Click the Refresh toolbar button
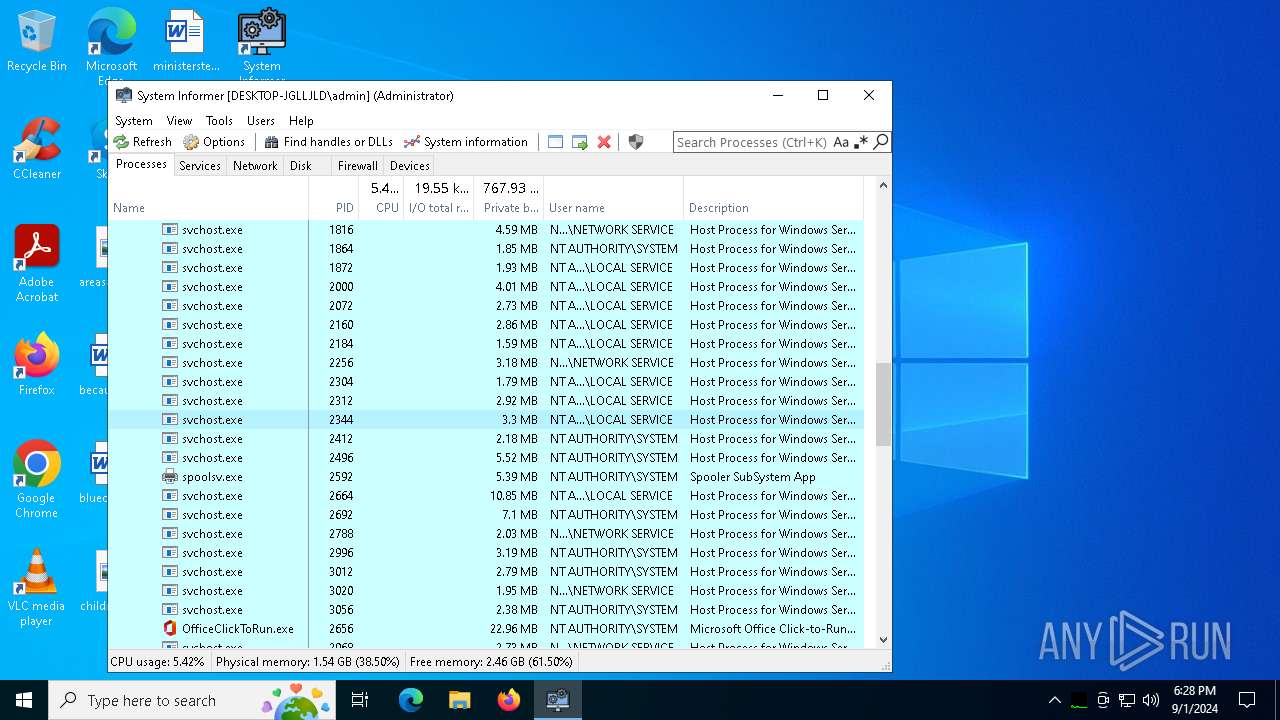1280x720 pixels. [142, 142]
